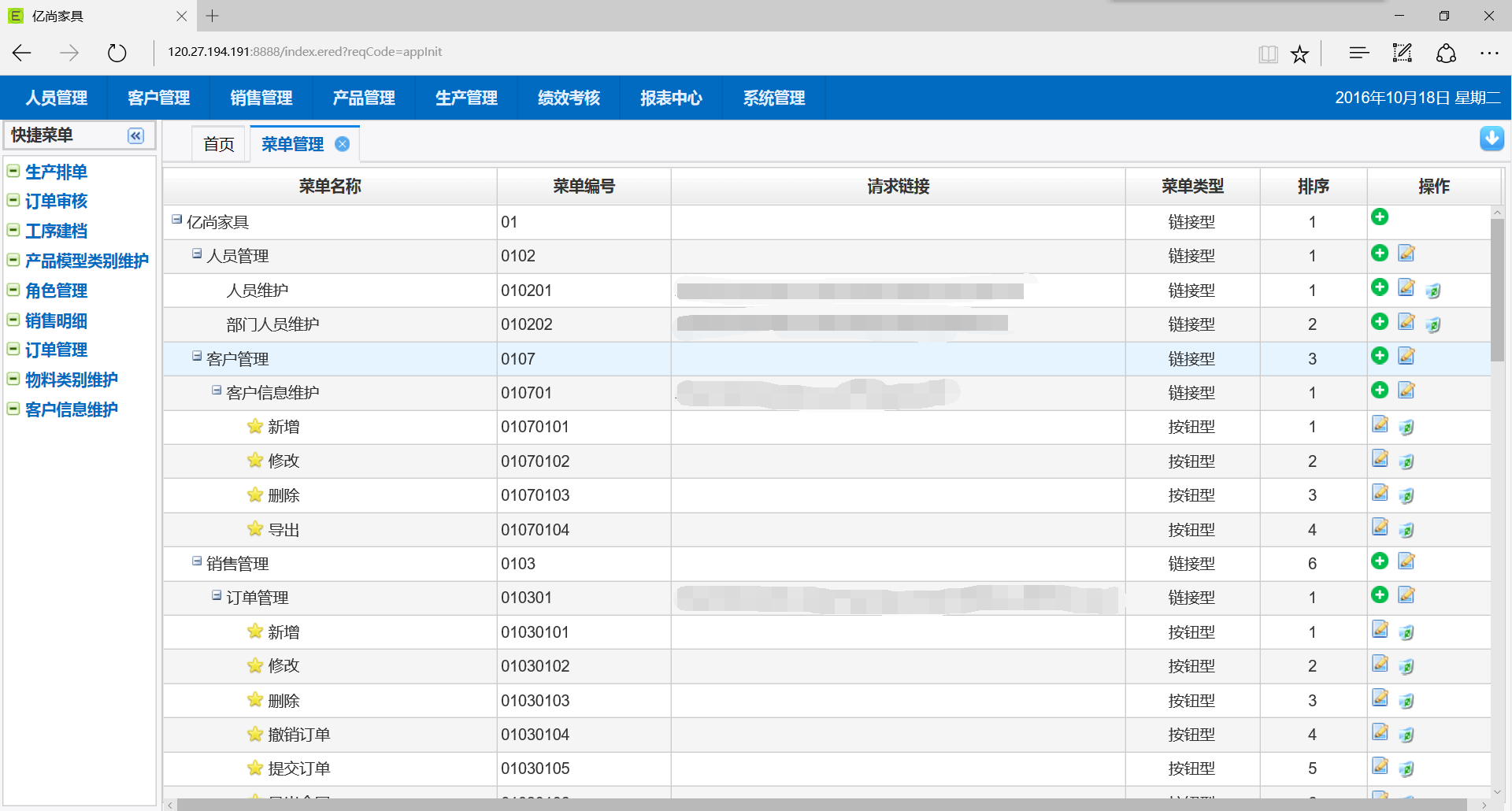Click the browser favorites star icon
The height and width of the screenshot is (811, 1512).
pyautogui.click(x=1299, y=54)
